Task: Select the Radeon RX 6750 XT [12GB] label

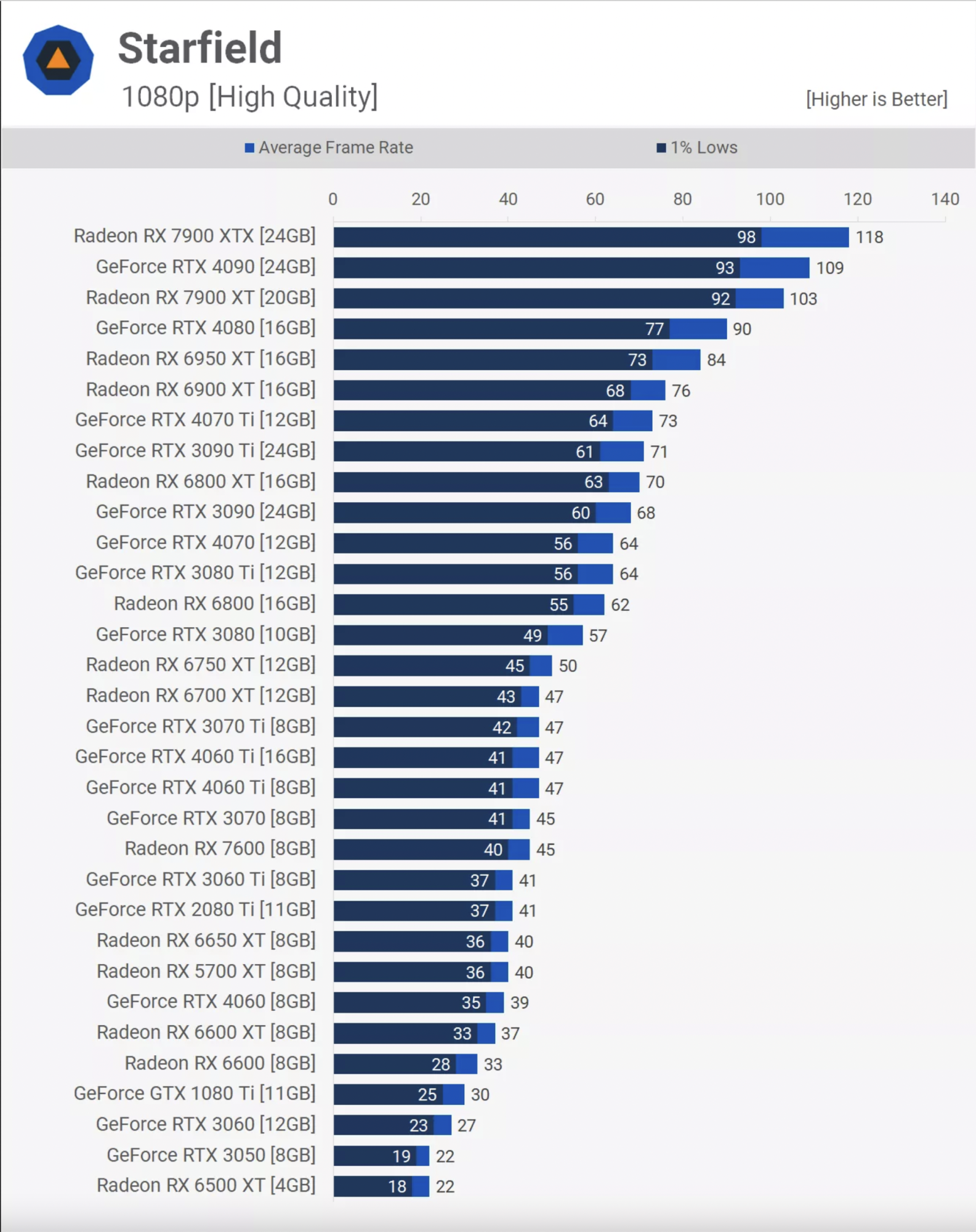Action: pyautogui.click(x=201, y=664)
